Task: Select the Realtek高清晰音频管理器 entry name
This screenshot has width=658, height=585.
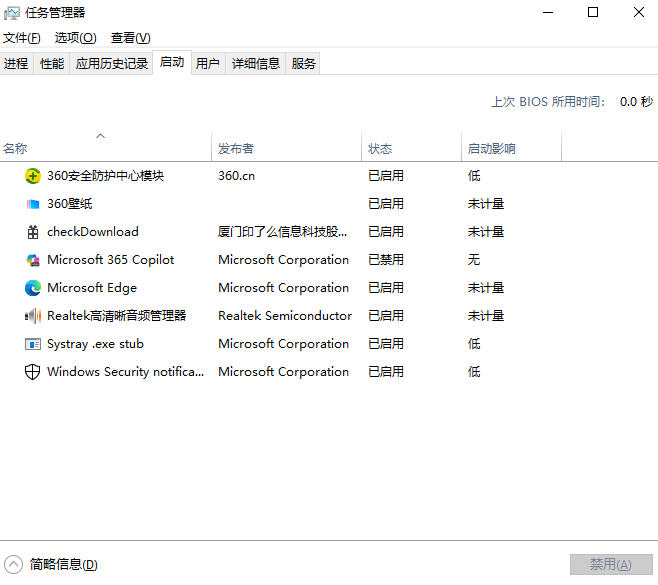Action: pyautogui.click(x=117, y=316)
